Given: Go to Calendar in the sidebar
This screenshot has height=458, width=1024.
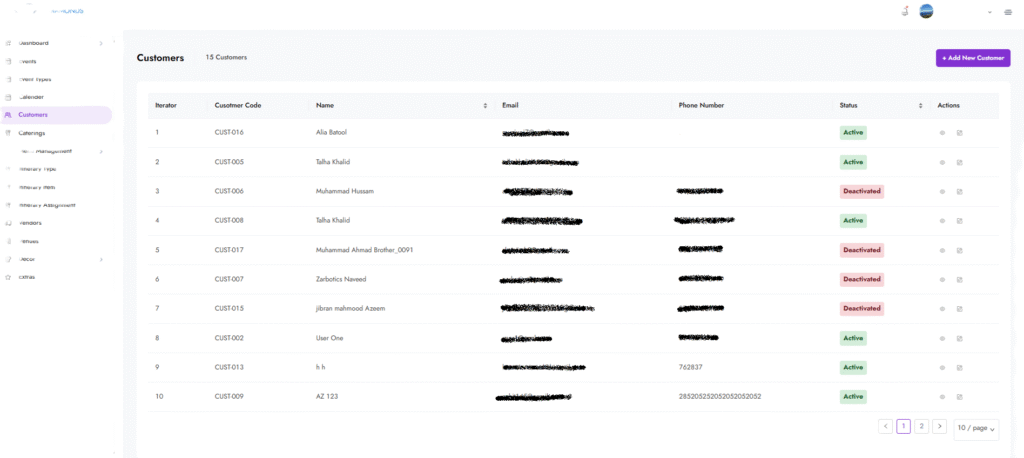Looking at the screenshot, I should pyautogui.click(x=31, y=97).
